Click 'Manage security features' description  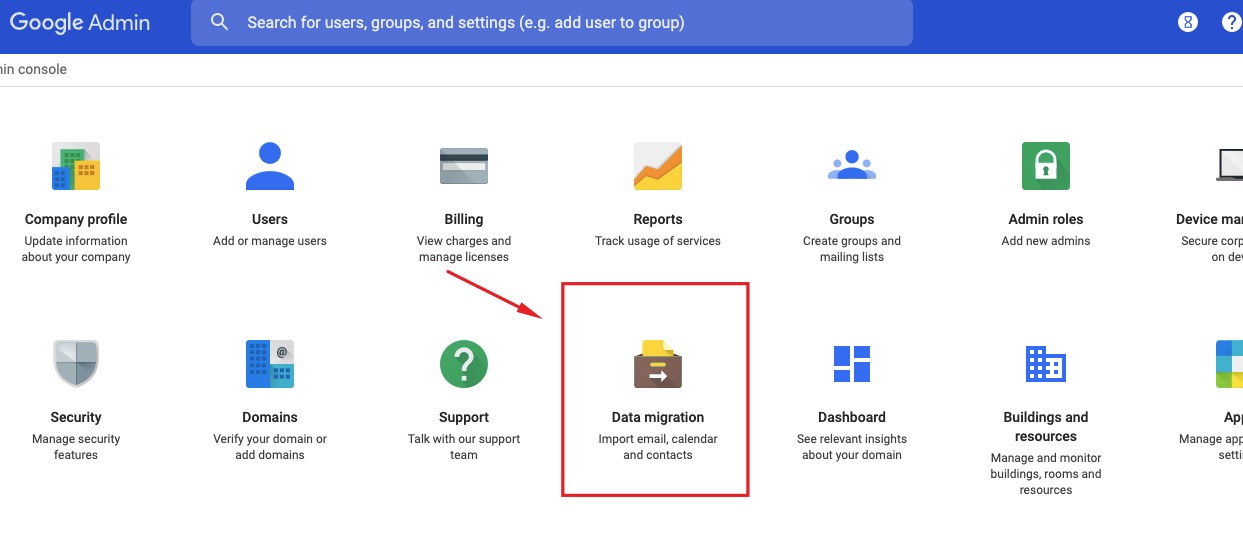click(x=76, y=447)
